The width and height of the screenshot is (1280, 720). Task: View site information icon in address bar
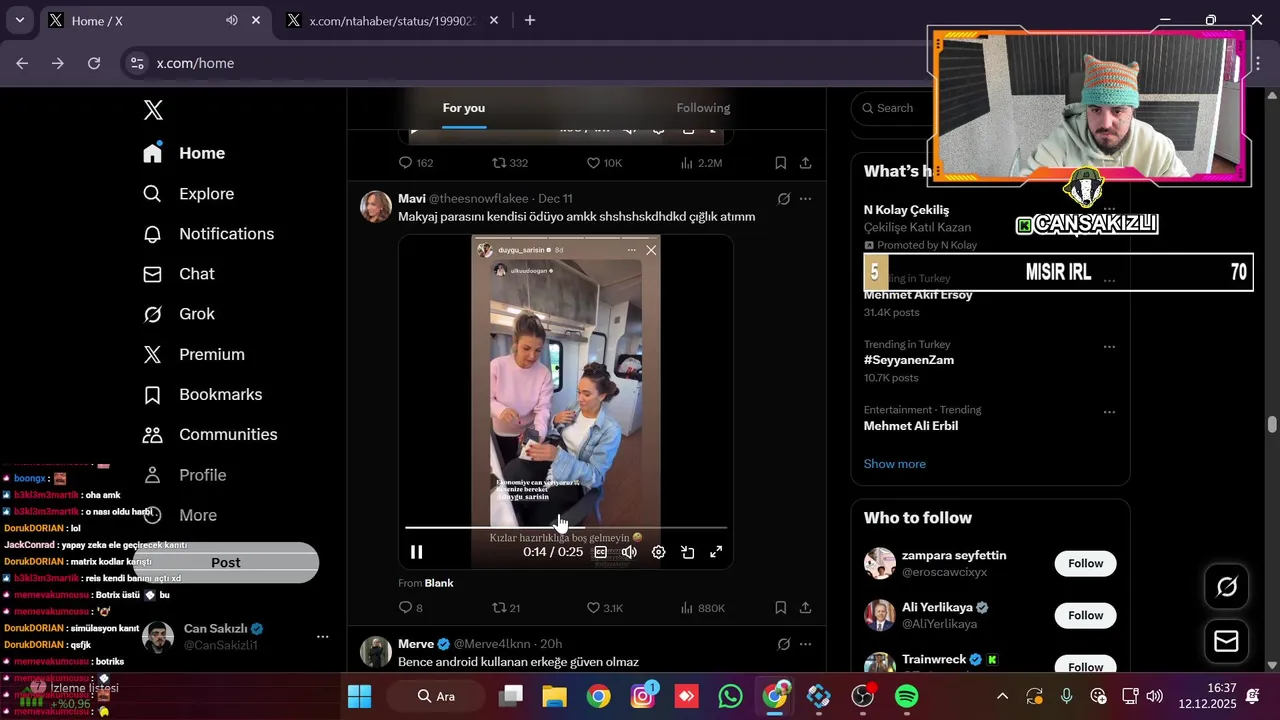click(137, 63)
